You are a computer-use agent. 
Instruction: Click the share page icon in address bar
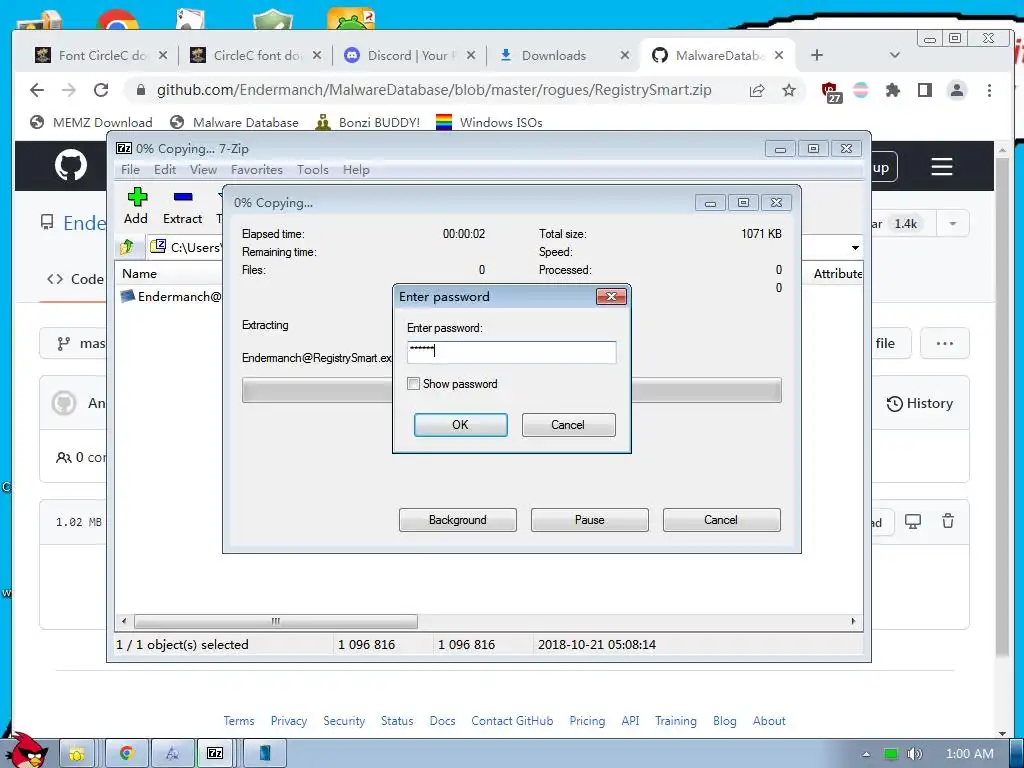click(x=757, y=90)
